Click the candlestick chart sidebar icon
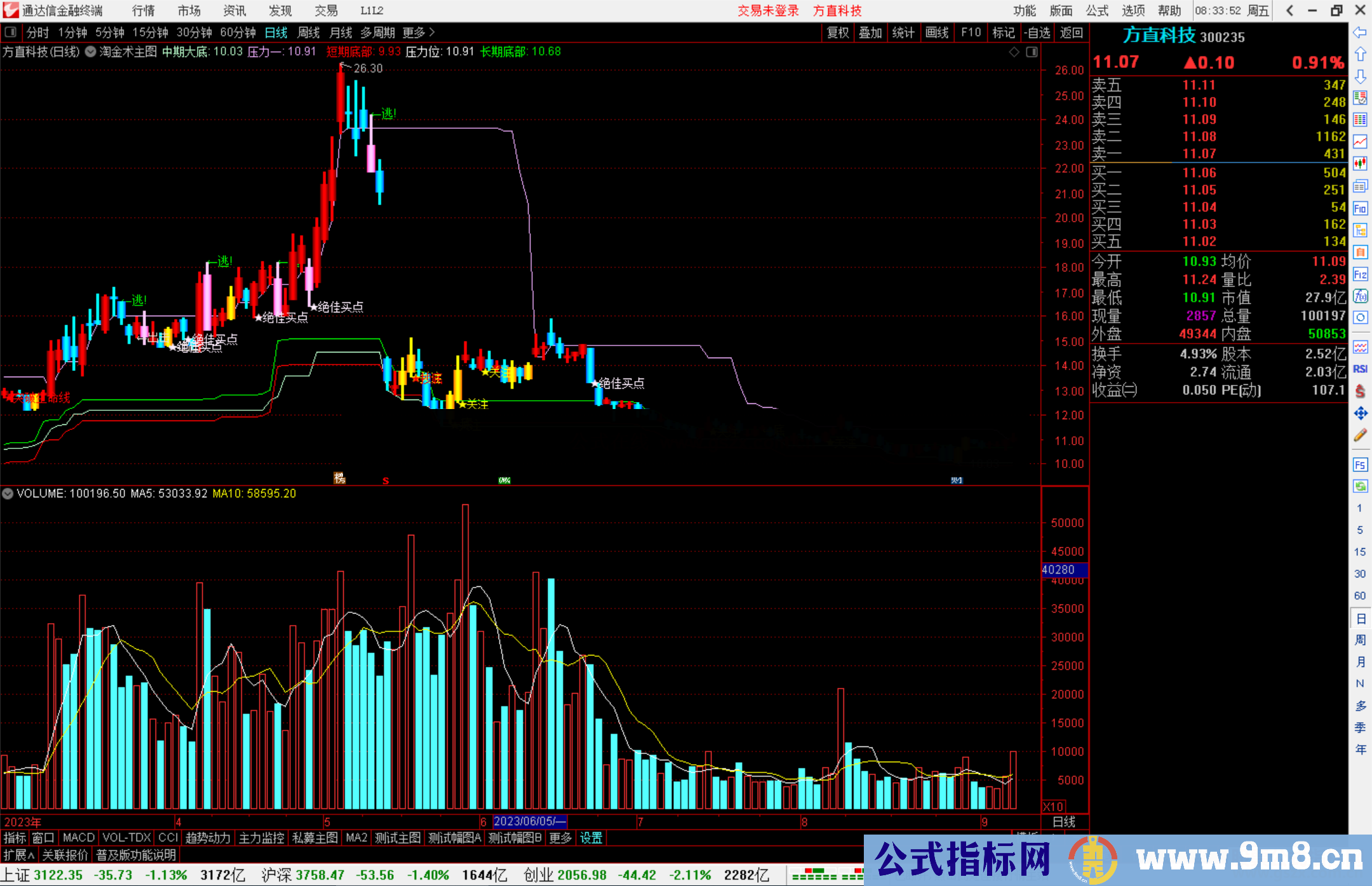Viewport: 1372px width, 886px height. (x=1360, y=164)
